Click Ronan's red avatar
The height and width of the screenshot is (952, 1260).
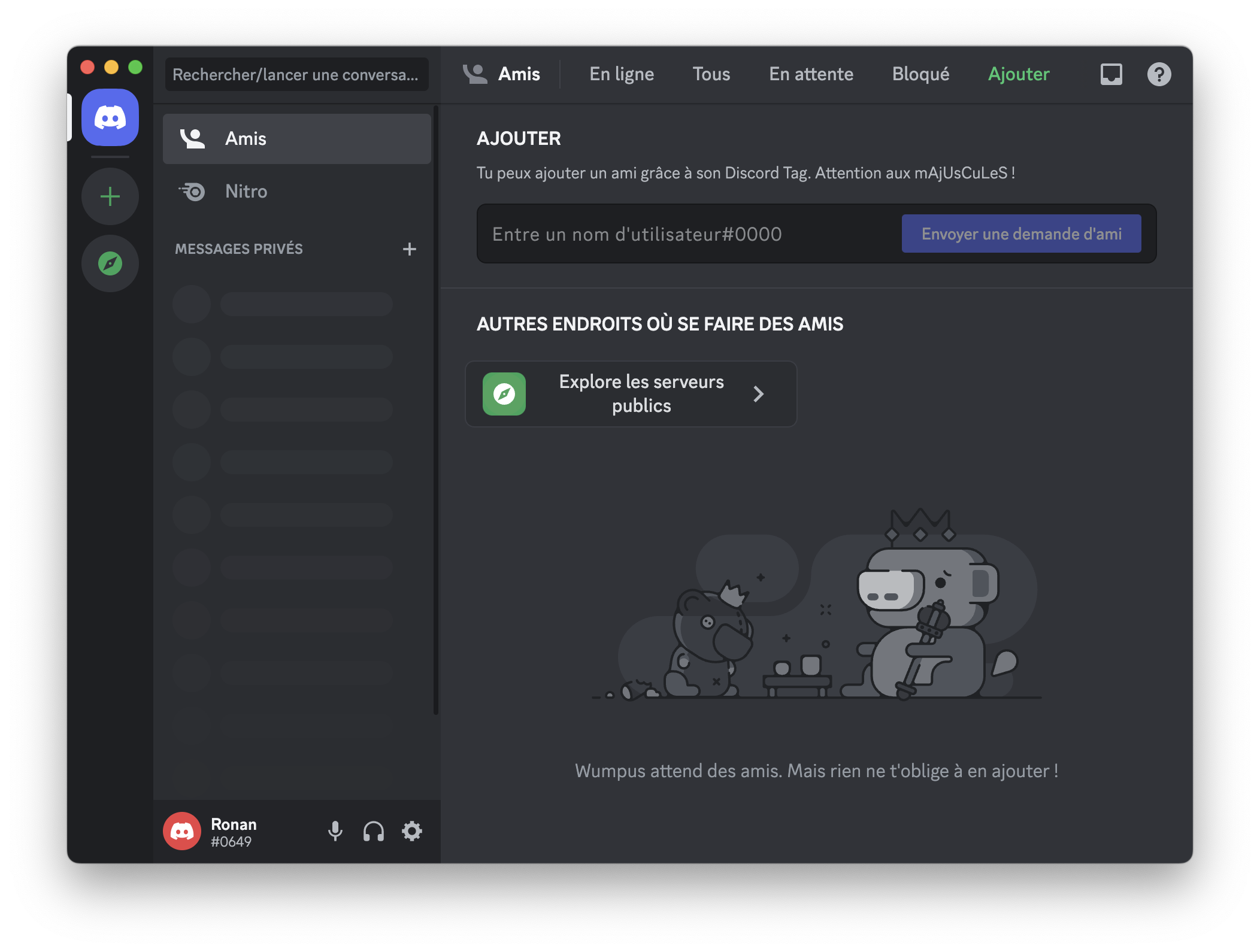click(182, 831)
